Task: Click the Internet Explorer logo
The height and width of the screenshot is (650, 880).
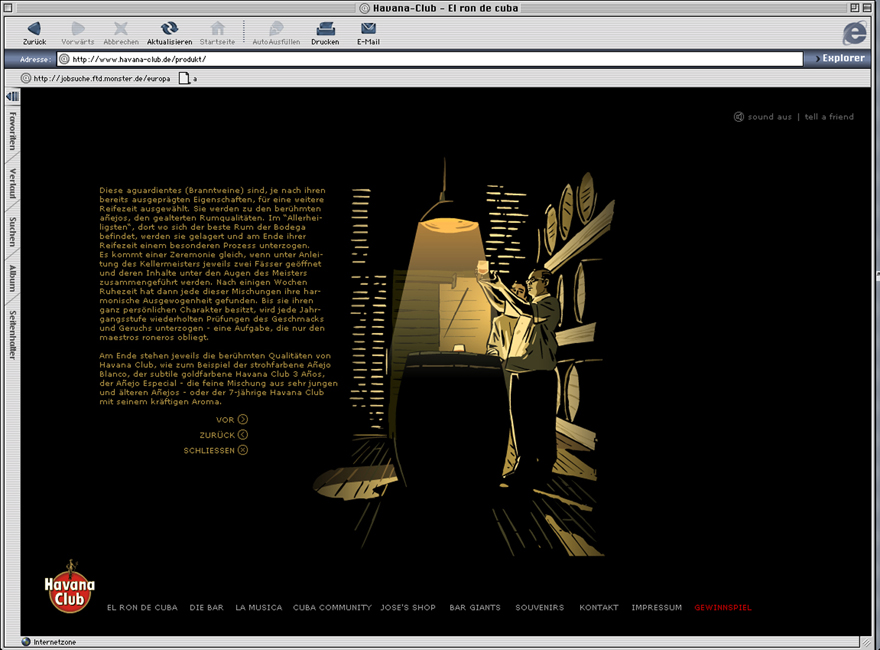Action: [854, 33]
